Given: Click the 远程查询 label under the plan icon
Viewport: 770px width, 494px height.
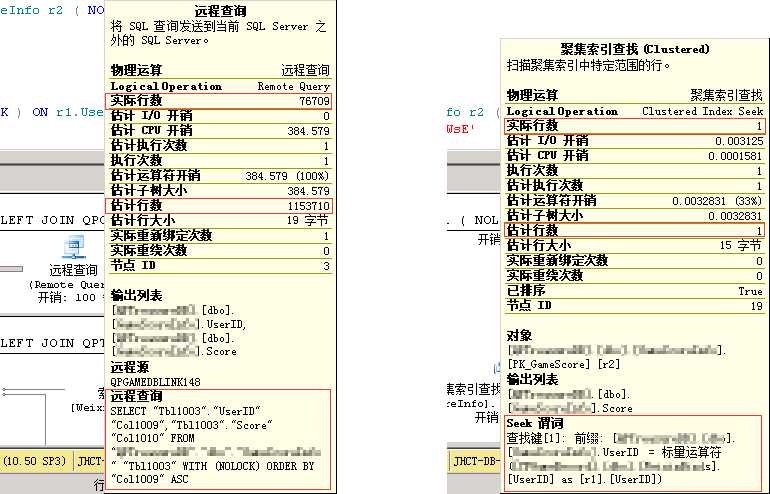Looking at the screenshot, I should [x=73, y=270].
